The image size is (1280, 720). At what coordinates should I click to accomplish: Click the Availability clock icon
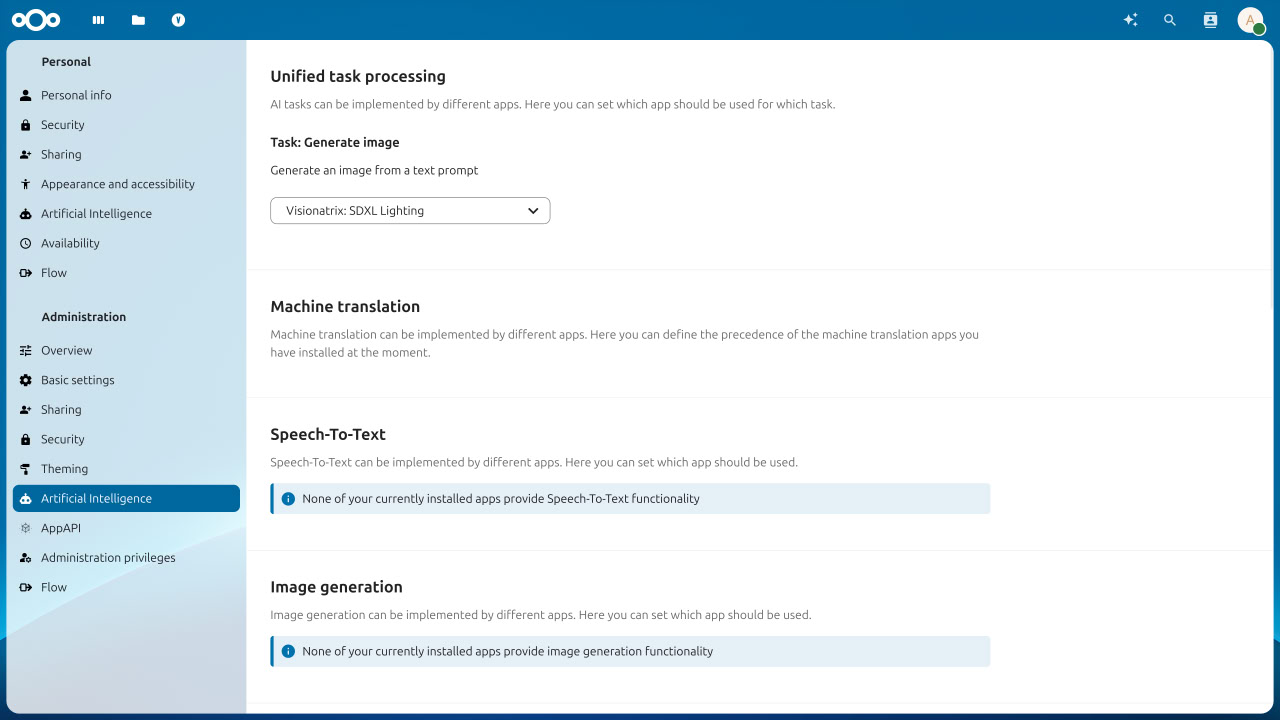26,243
